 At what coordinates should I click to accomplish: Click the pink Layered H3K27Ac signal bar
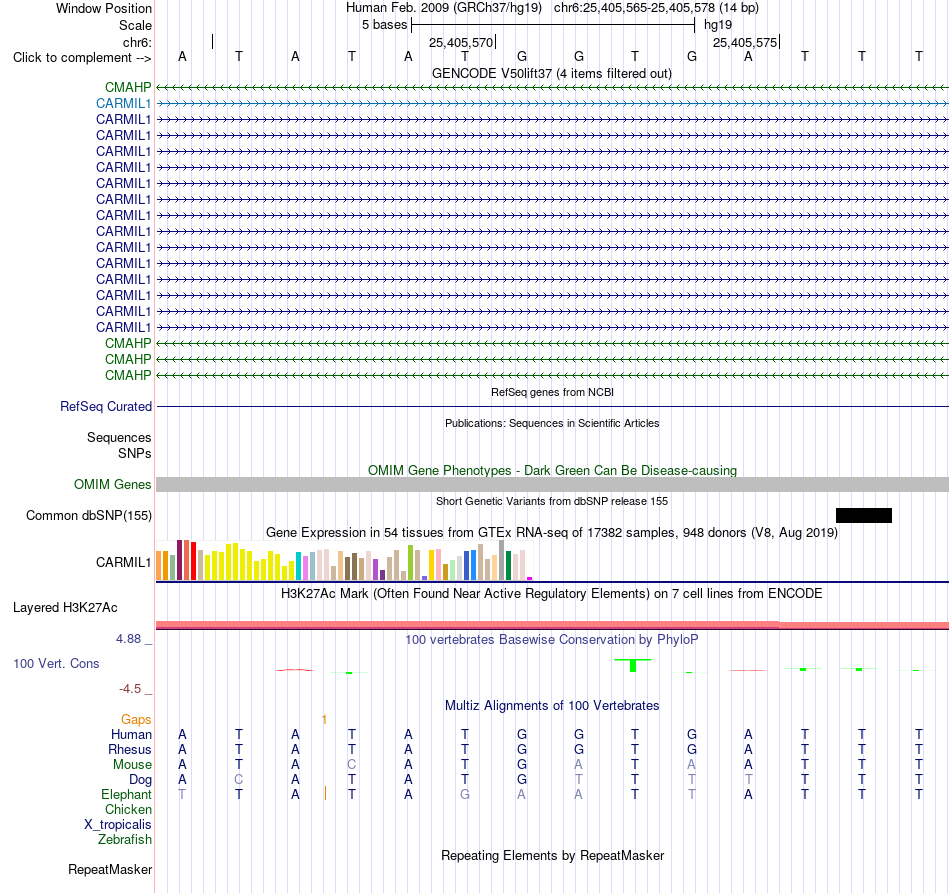tap(552, 625)
